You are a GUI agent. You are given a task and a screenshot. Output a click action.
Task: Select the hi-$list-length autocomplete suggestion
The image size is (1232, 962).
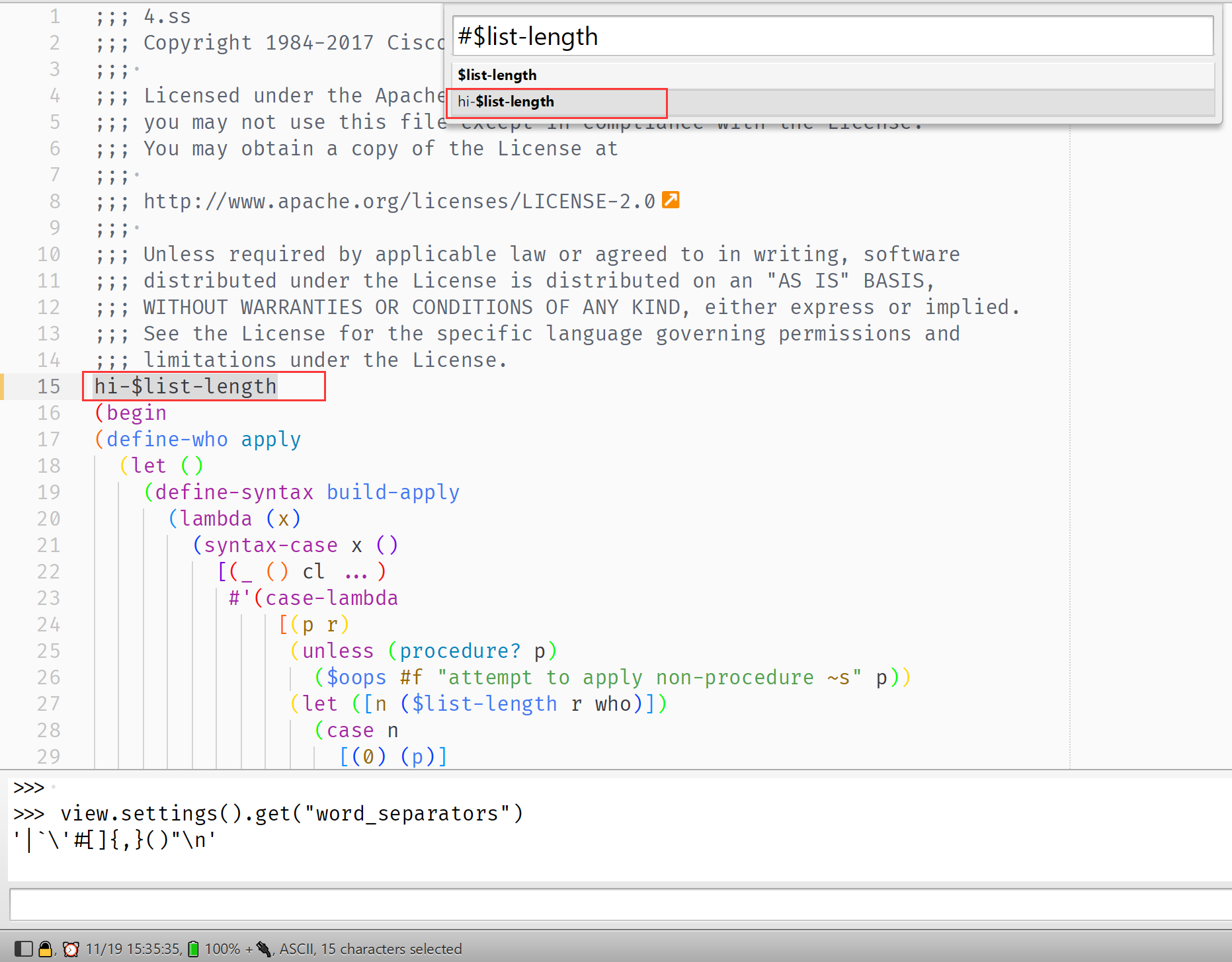point(555,102)
